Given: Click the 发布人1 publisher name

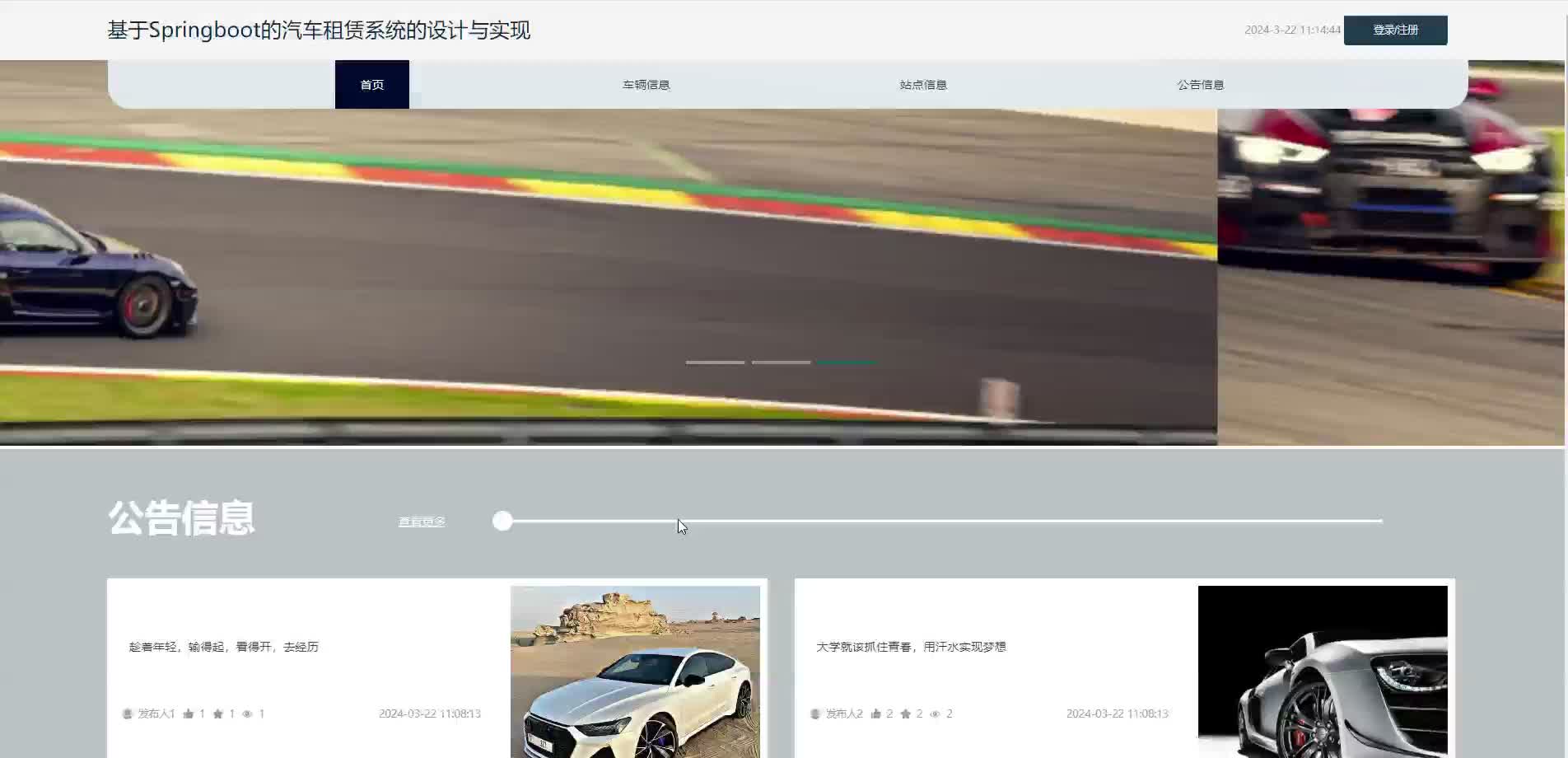Looking at the screenshot, I should pyautogui.click(x=156, y=714).
